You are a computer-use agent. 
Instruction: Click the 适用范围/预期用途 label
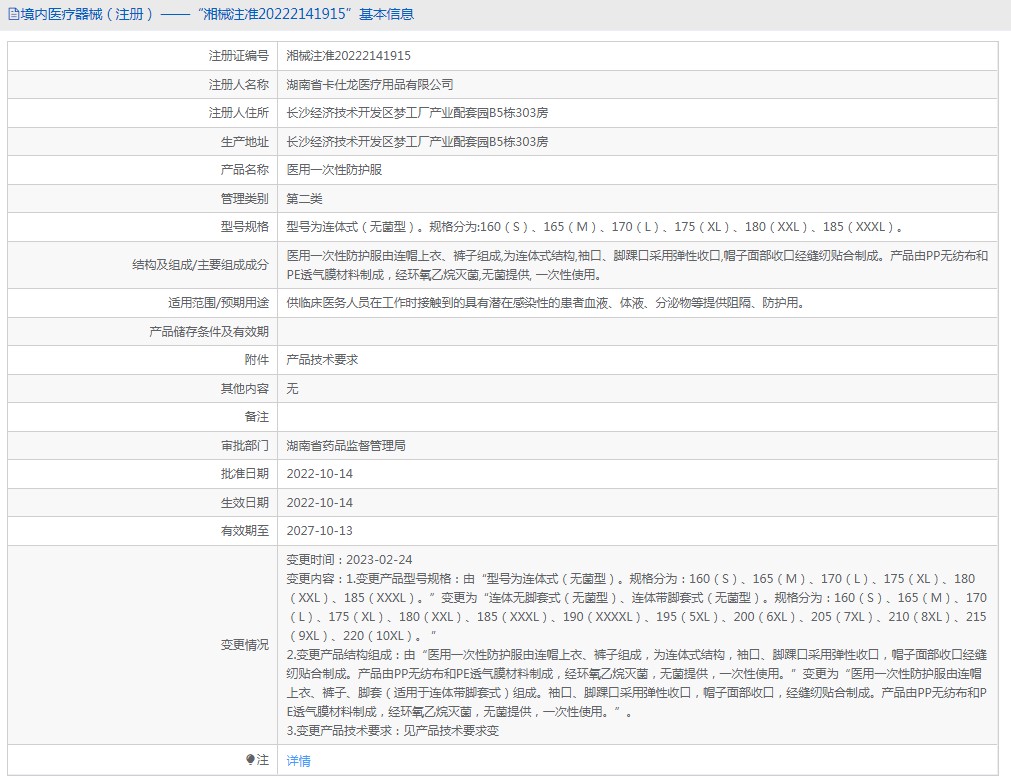click(219, 302)
